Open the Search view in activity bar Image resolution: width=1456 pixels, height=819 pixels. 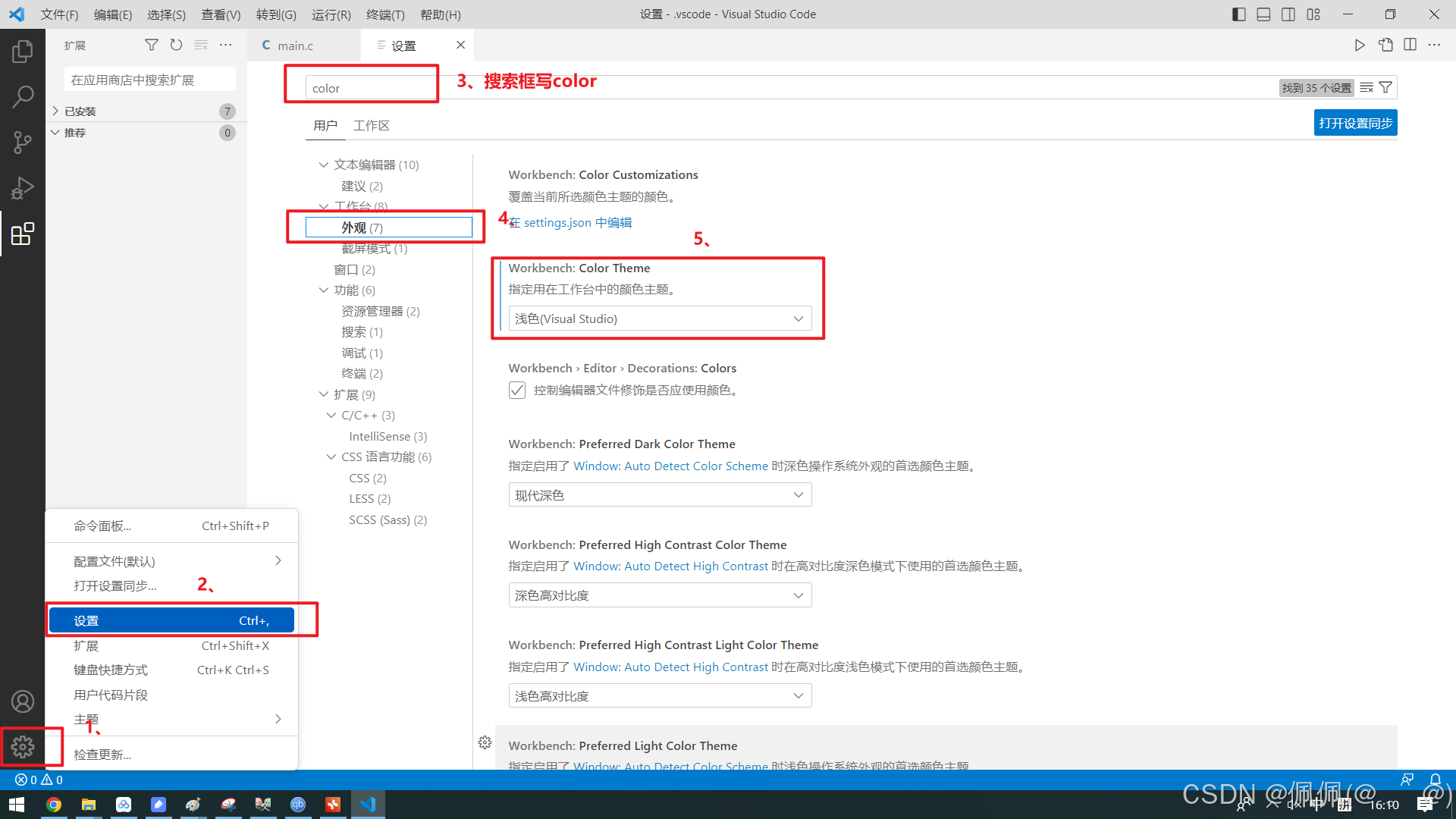pos(23,96)
